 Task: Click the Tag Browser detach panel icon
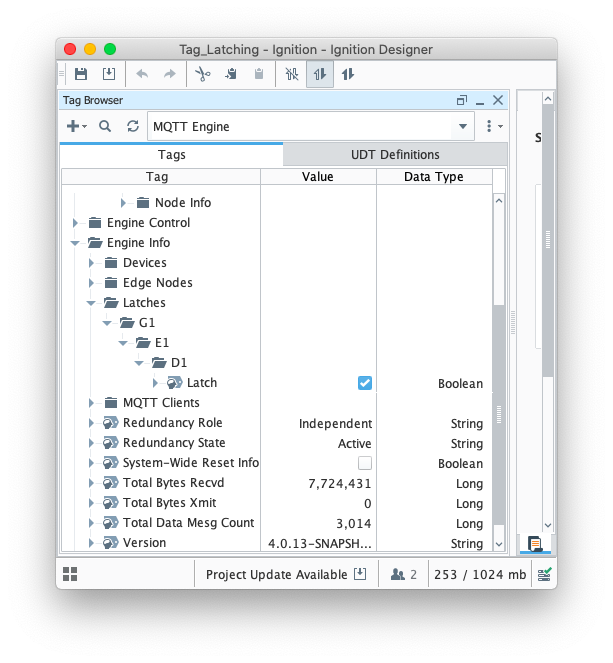(x=462, y=100)
